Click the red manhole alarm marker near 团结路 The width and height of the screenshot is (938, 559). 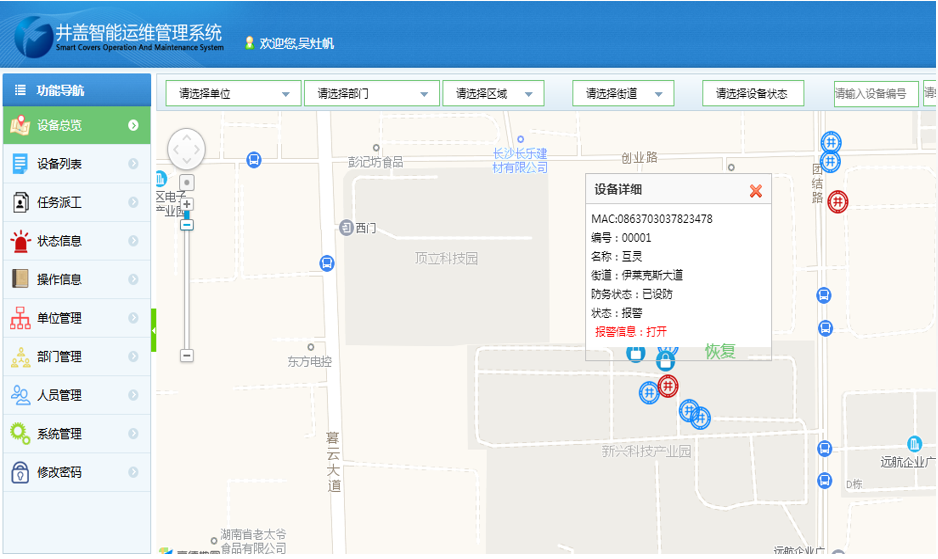838,202
